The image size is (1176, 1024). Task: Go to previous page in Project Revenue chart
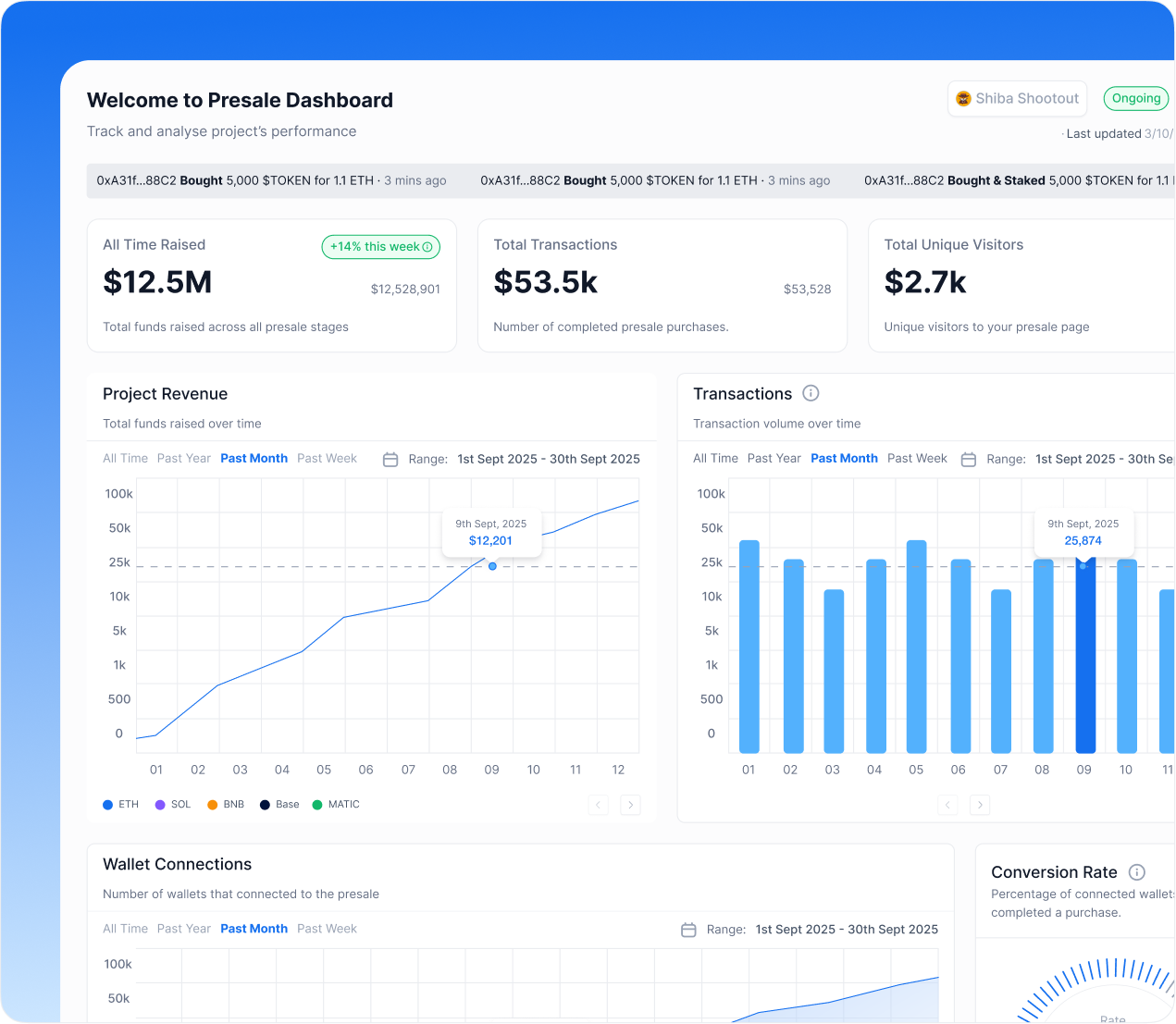click(x=599, y=805)
